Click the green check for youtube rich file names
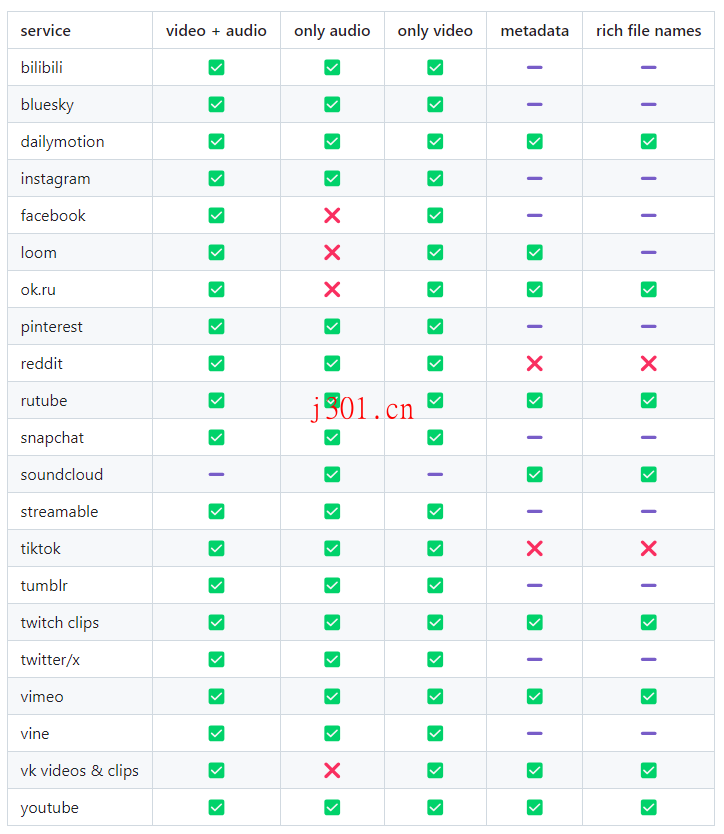The width and height of the screenshot is (724, 834). (648, 807)
